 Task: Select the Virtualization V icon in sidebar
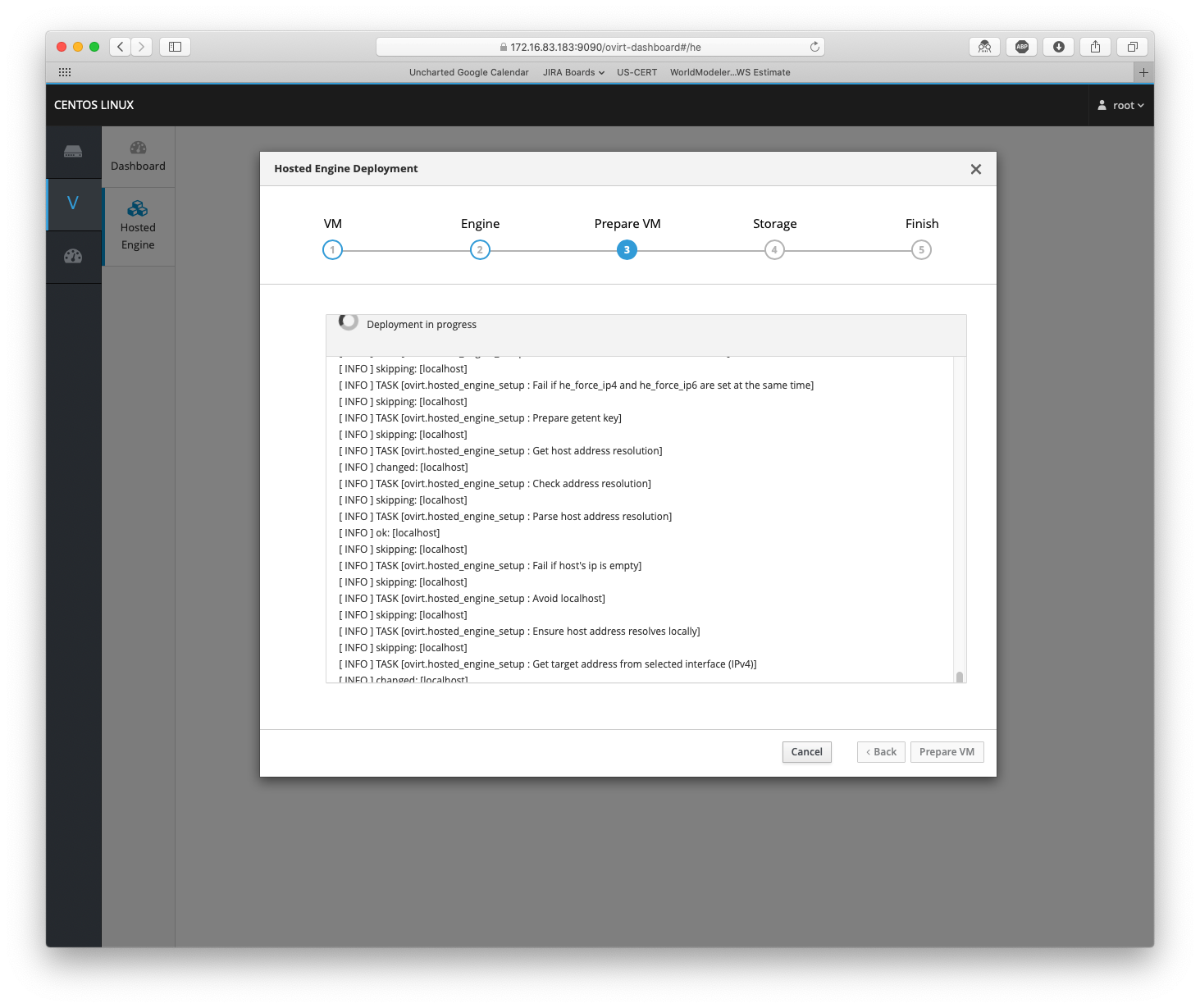click(73, 203)
